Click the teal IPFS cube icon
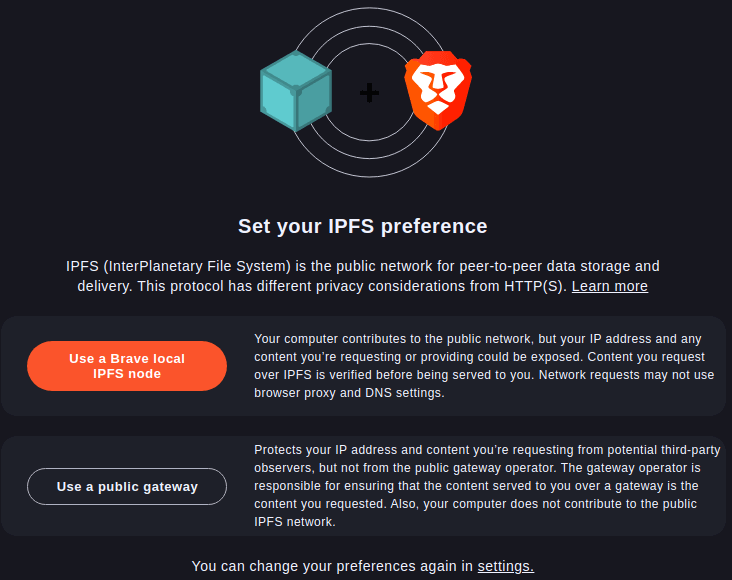The image size is (732, 580). [296, 92]
